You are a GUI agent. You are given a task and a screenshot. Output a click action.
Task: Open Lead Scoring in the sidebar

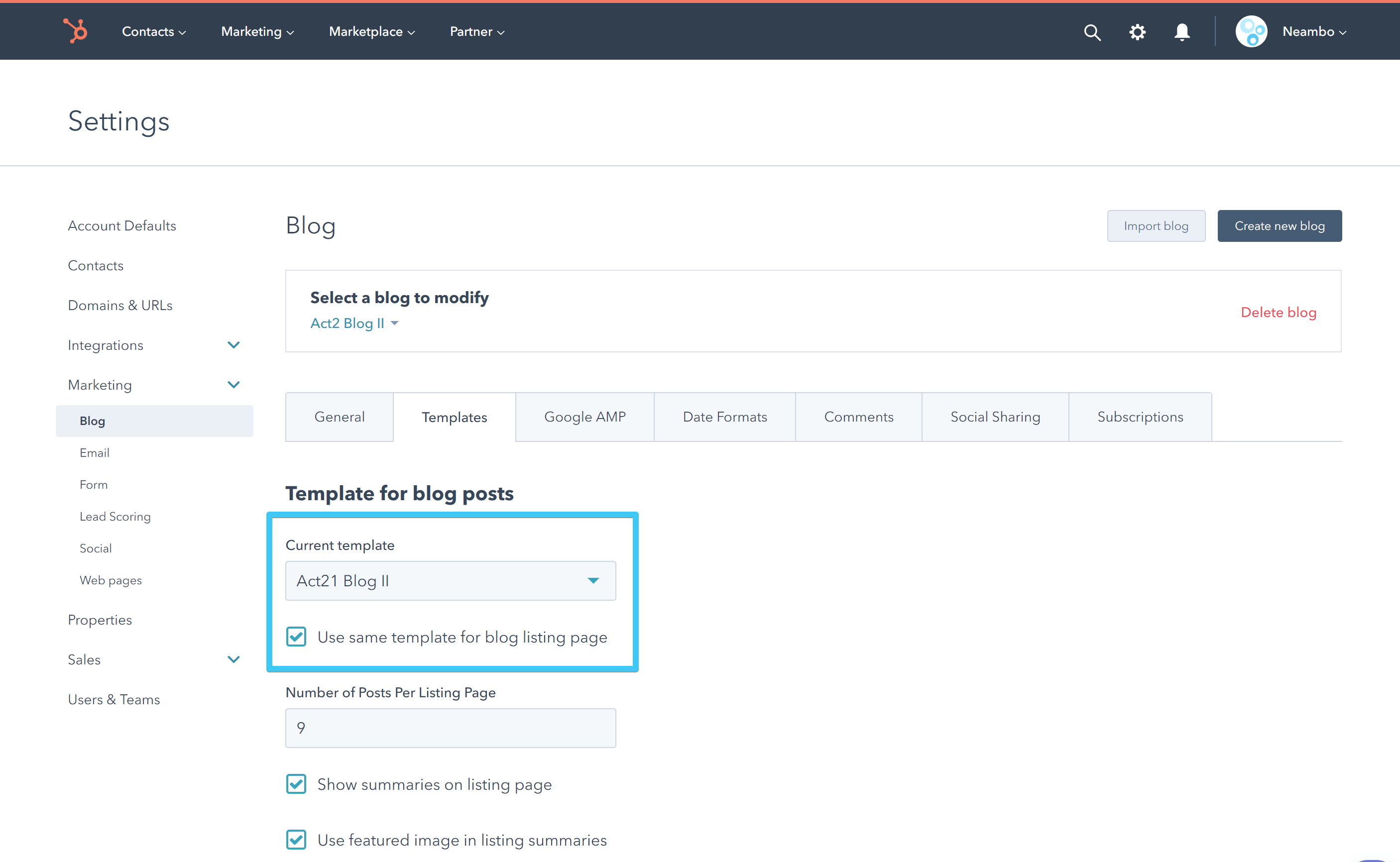[115, 517]
